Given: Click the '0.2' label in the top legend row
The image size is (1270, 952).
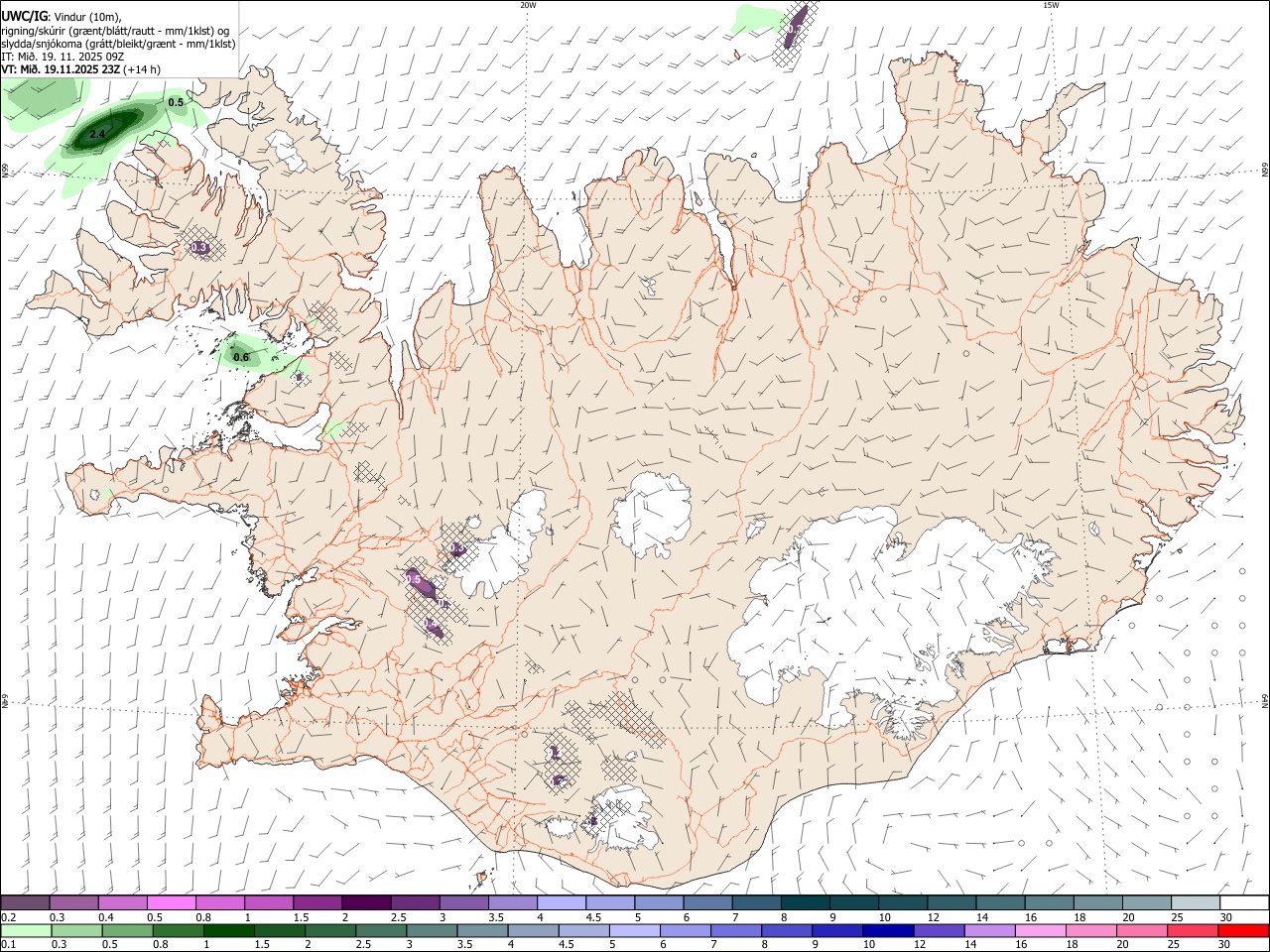Looking at the screenshot, I should [x=8, y=917].
